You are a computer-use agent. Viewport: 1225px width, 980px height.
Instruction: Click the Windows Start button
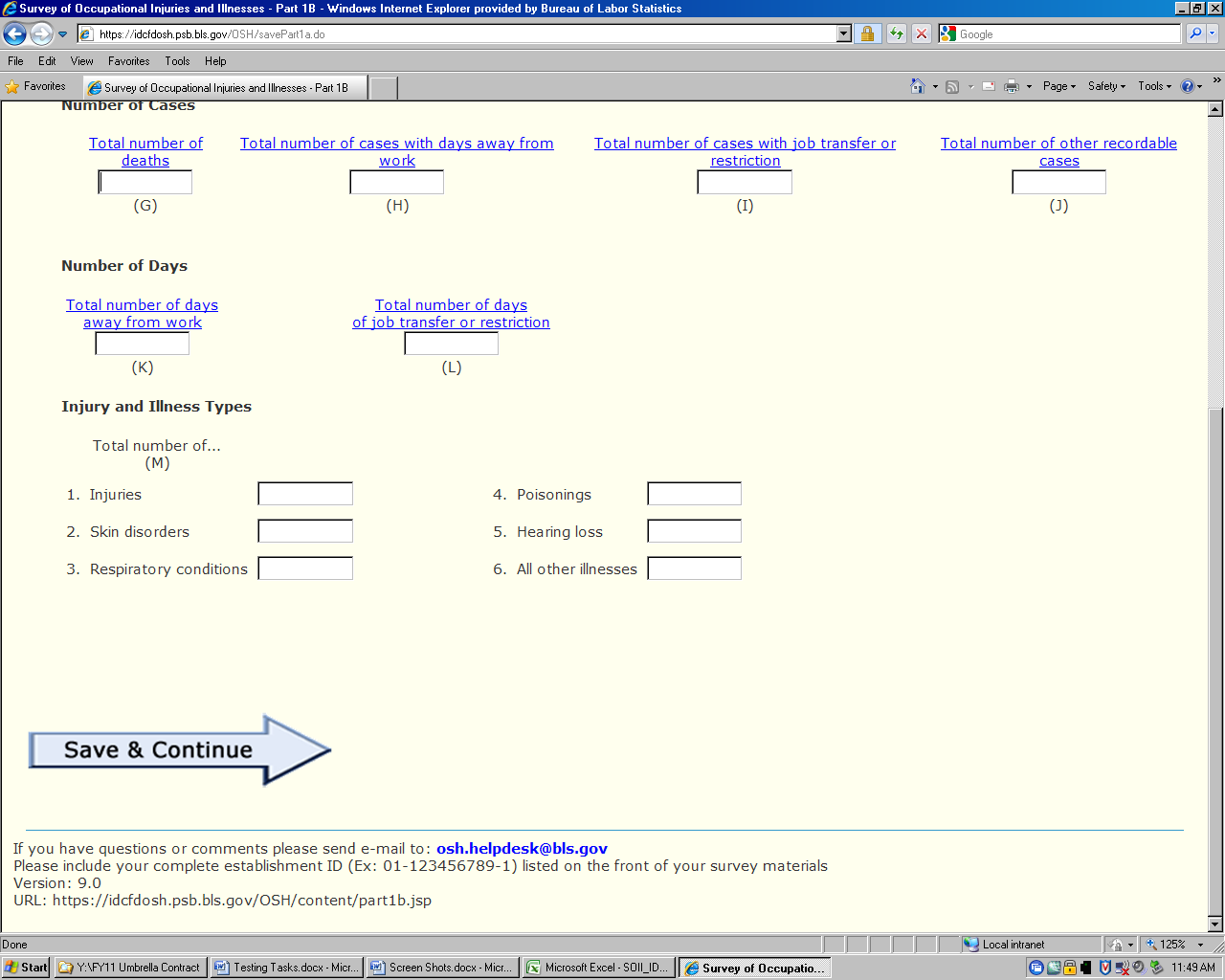(26, 968)
